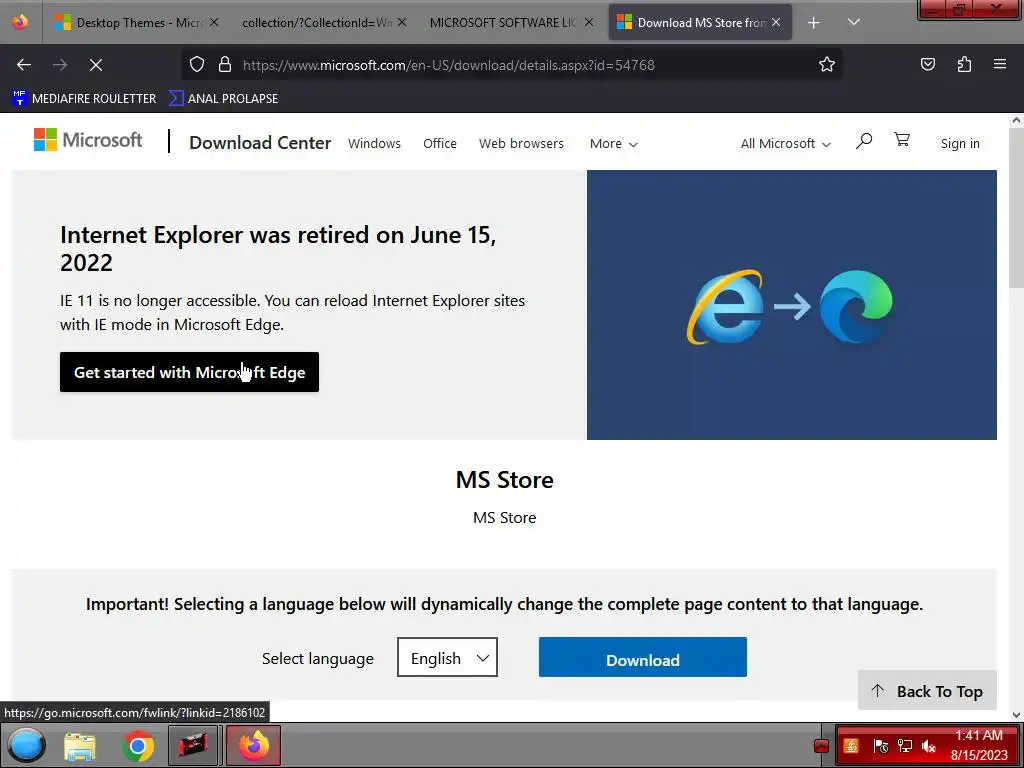Click Internet Explorer was retired heading

coord(278,248)
